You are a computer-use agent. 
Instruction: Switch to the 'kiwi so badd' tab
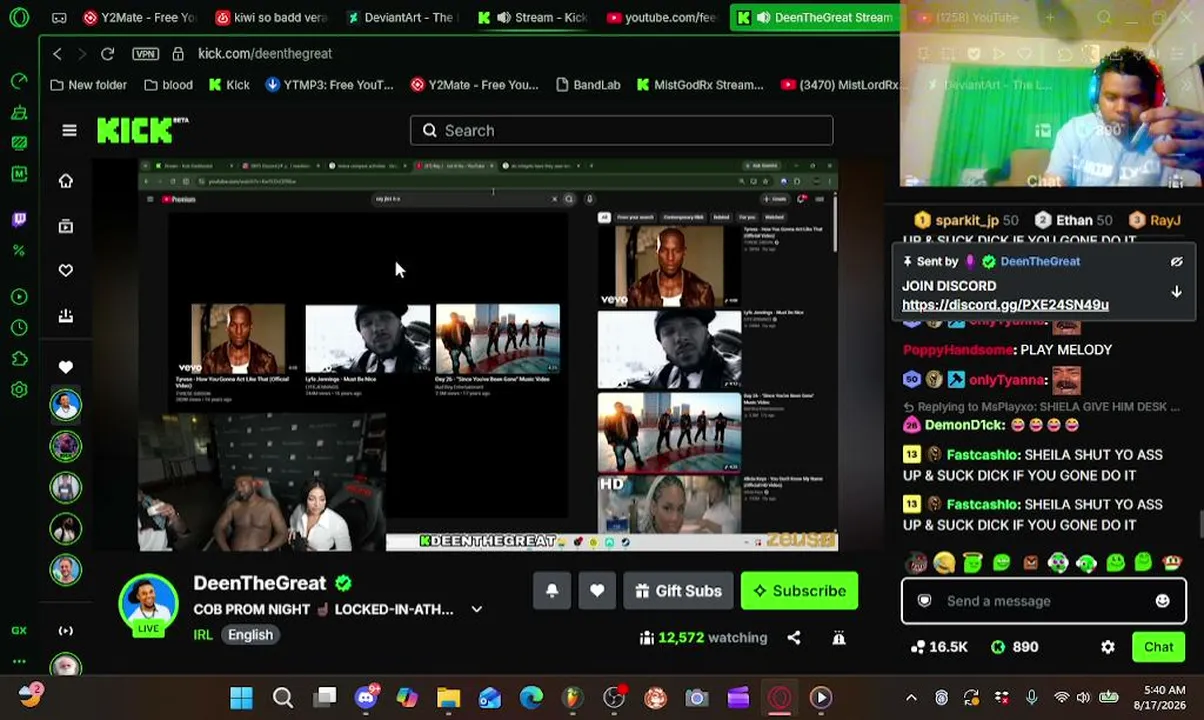point(272,18)
